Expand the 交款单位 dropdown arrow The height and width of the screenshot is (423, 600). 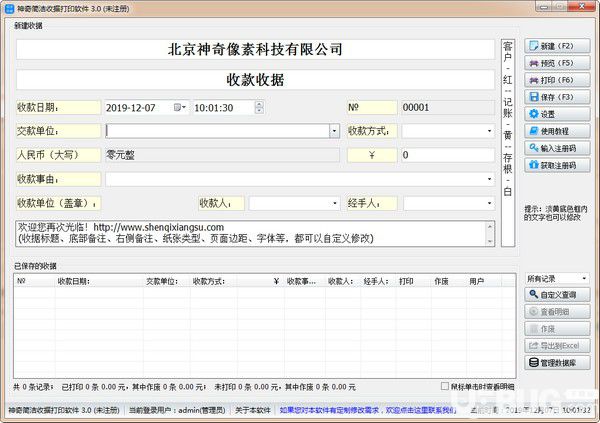[x=334, y=131]
